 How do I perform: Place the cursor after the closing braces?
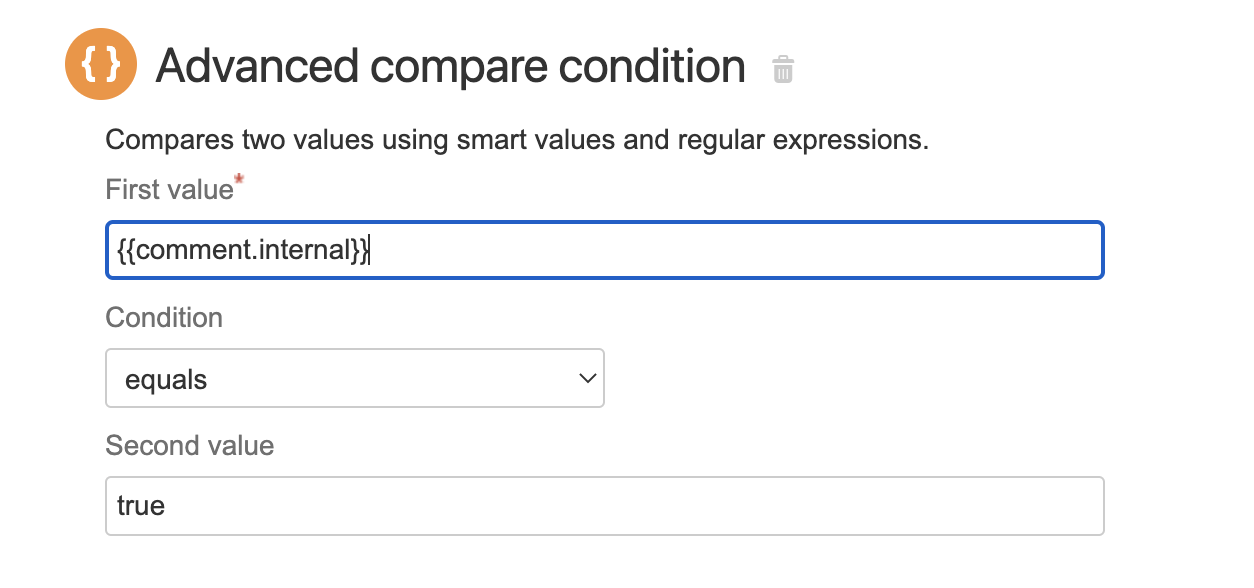coord(370,250)
